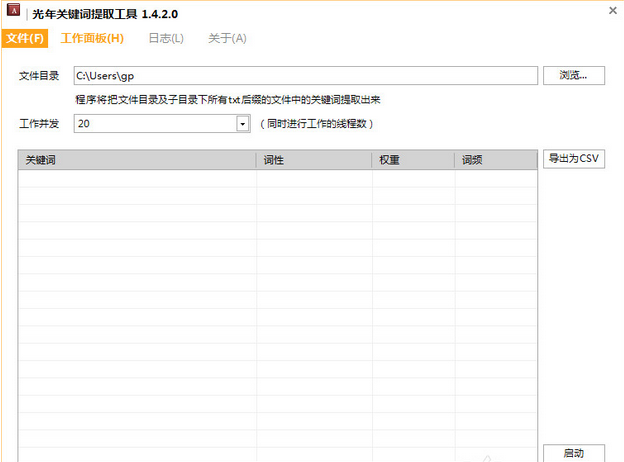624x462 pixels.
Task: Expand the 工作并发 dropdown arrow
Action: pyautogui.click(x=242, y=124)
